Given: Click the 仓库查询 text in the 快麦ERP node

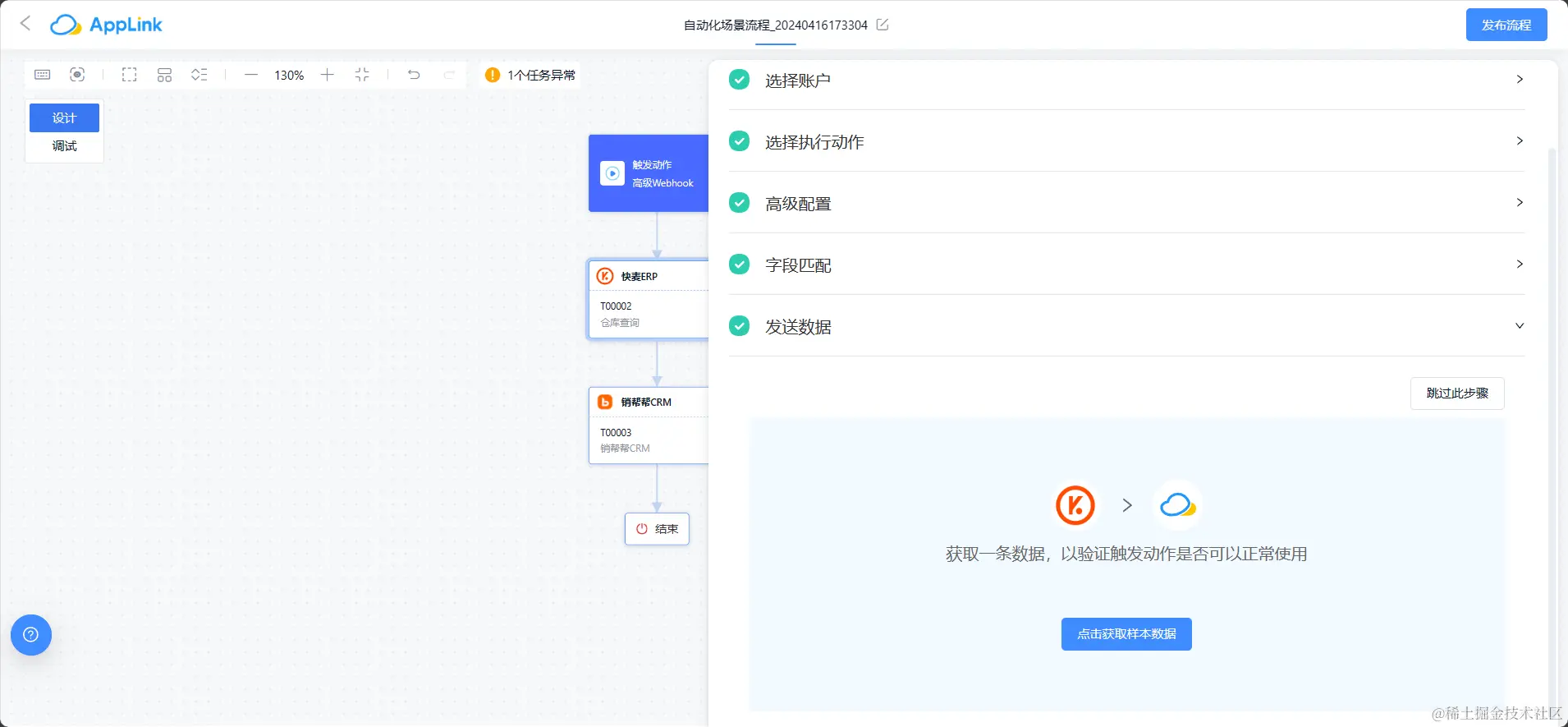Looking at the screenshot, I should click(x=620, y=323).
